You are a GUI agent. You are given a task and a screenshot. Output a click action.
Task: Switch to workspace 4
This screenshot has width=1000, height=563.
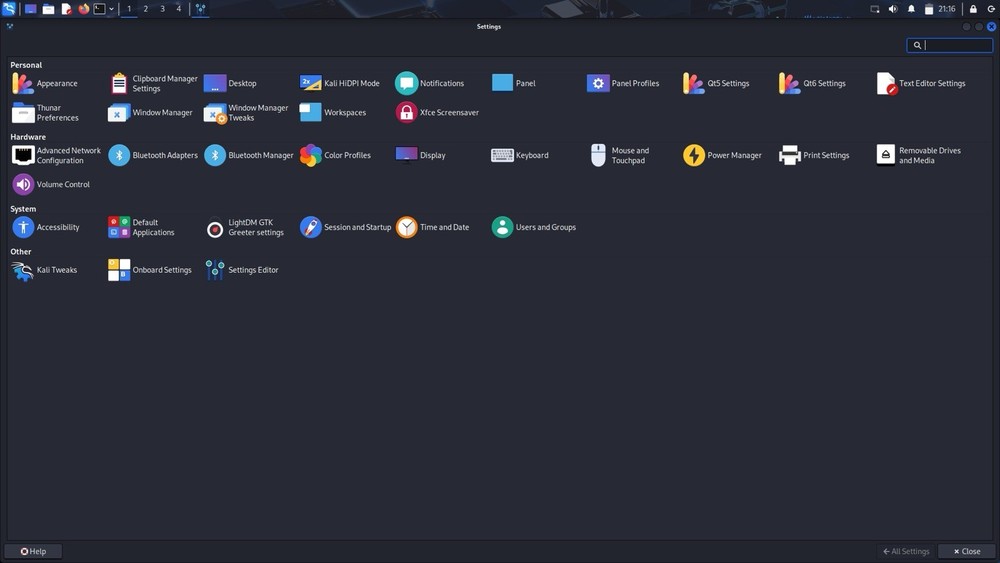point(179,9)
